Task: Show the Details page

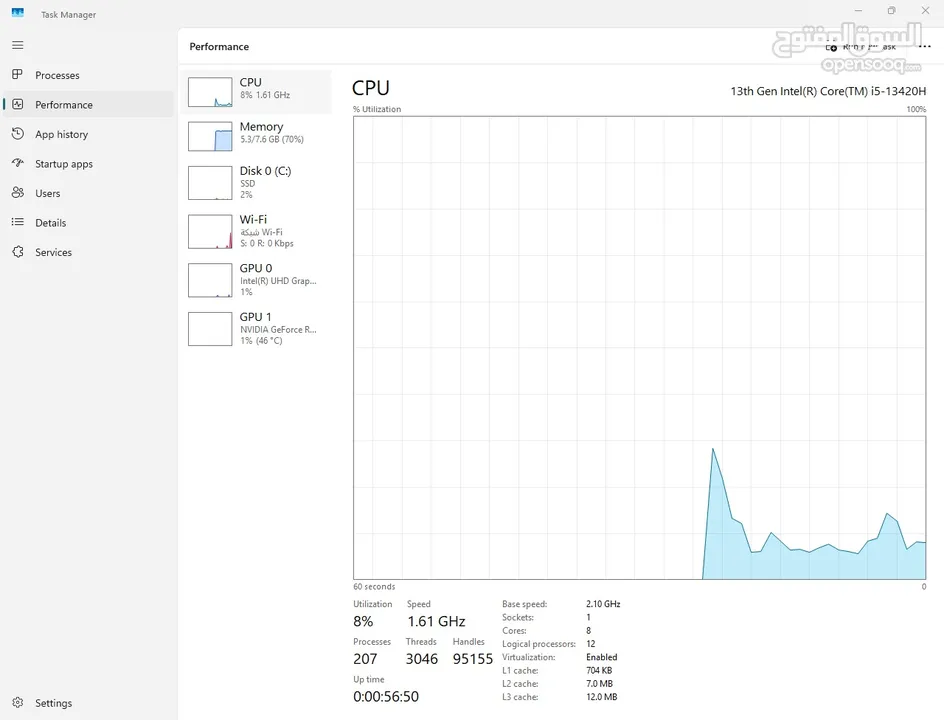Action: (51, 223)
